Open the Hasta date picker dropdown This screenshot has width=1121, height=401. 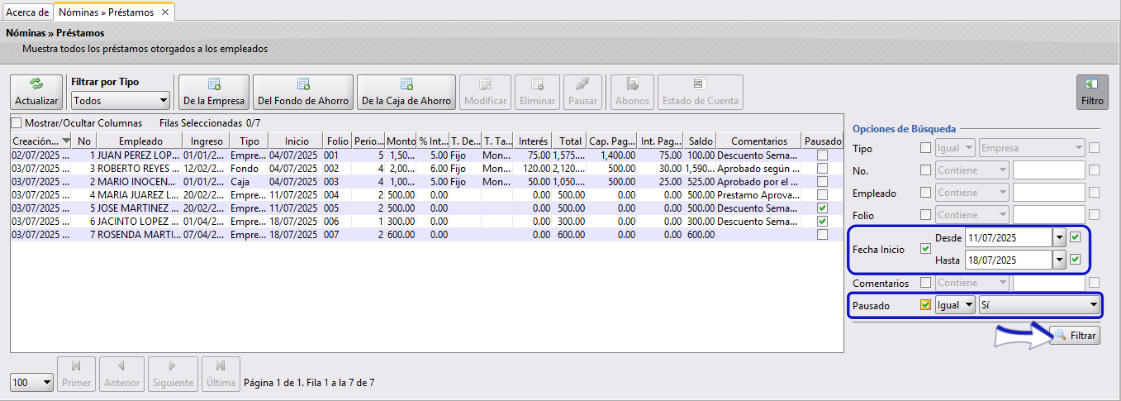1059,260
